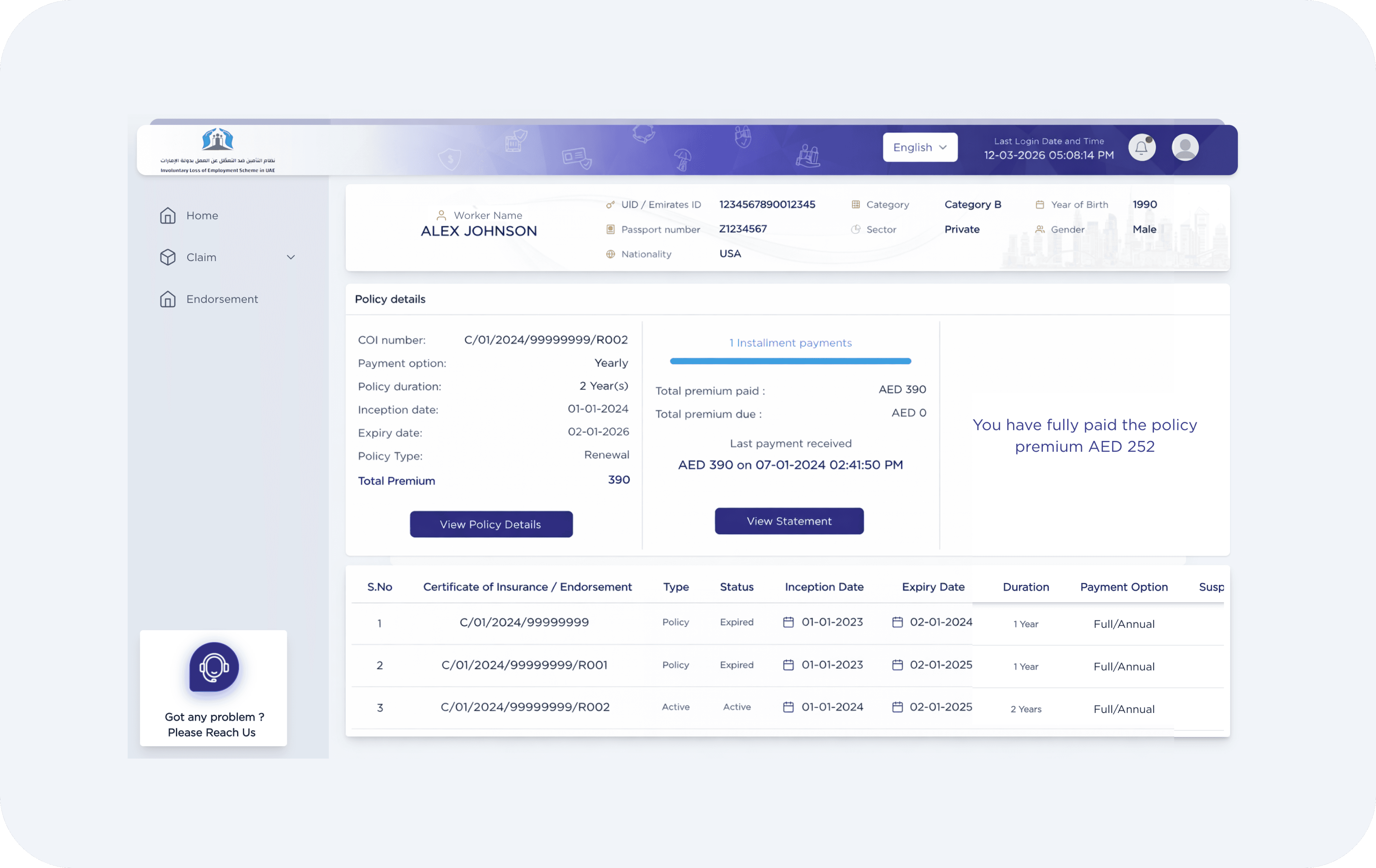The image size is (1376, 868).
Task: Open the English language dropdown
Action: [920, 147]
